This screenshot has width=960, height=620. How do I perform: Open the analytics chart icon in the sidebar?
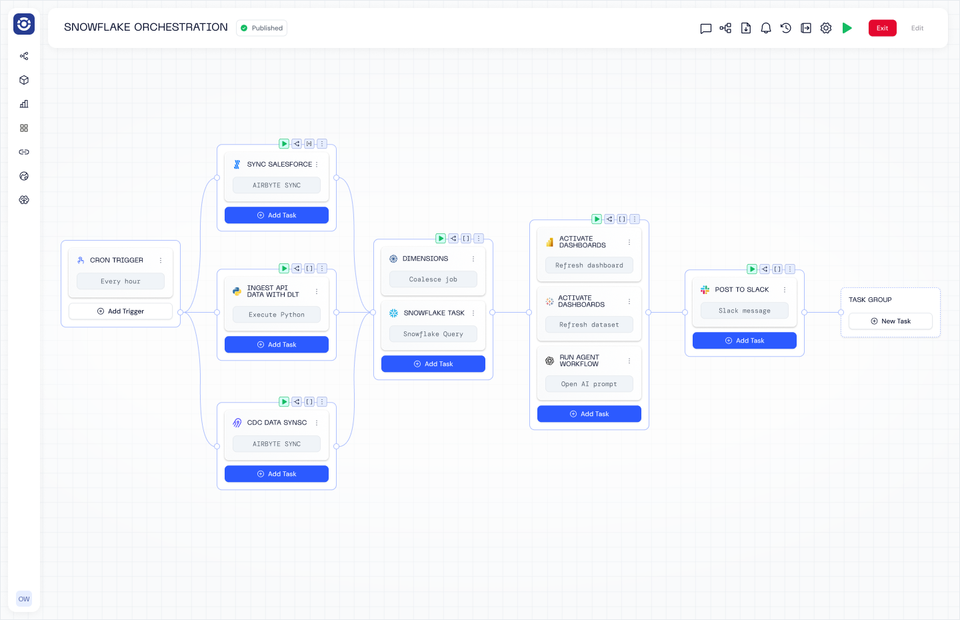pos(23,104)
